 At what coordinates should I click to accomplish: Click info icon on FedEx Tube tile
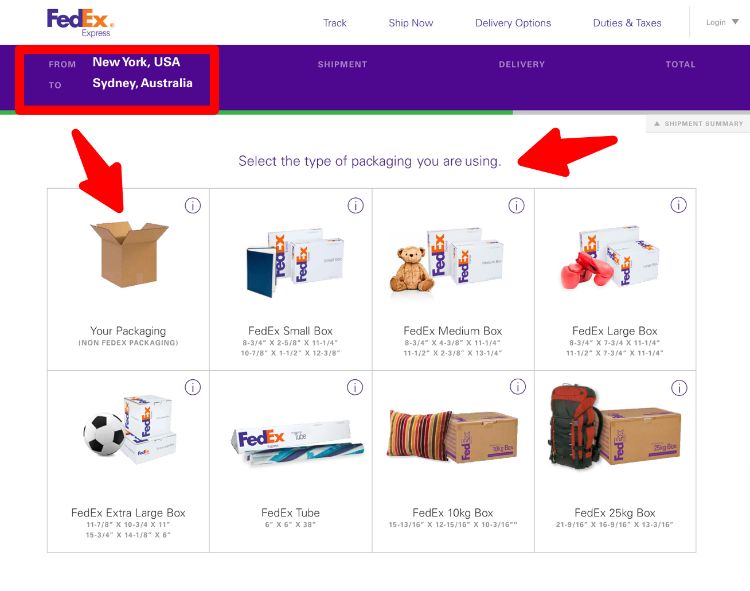(x=355, y=387)
